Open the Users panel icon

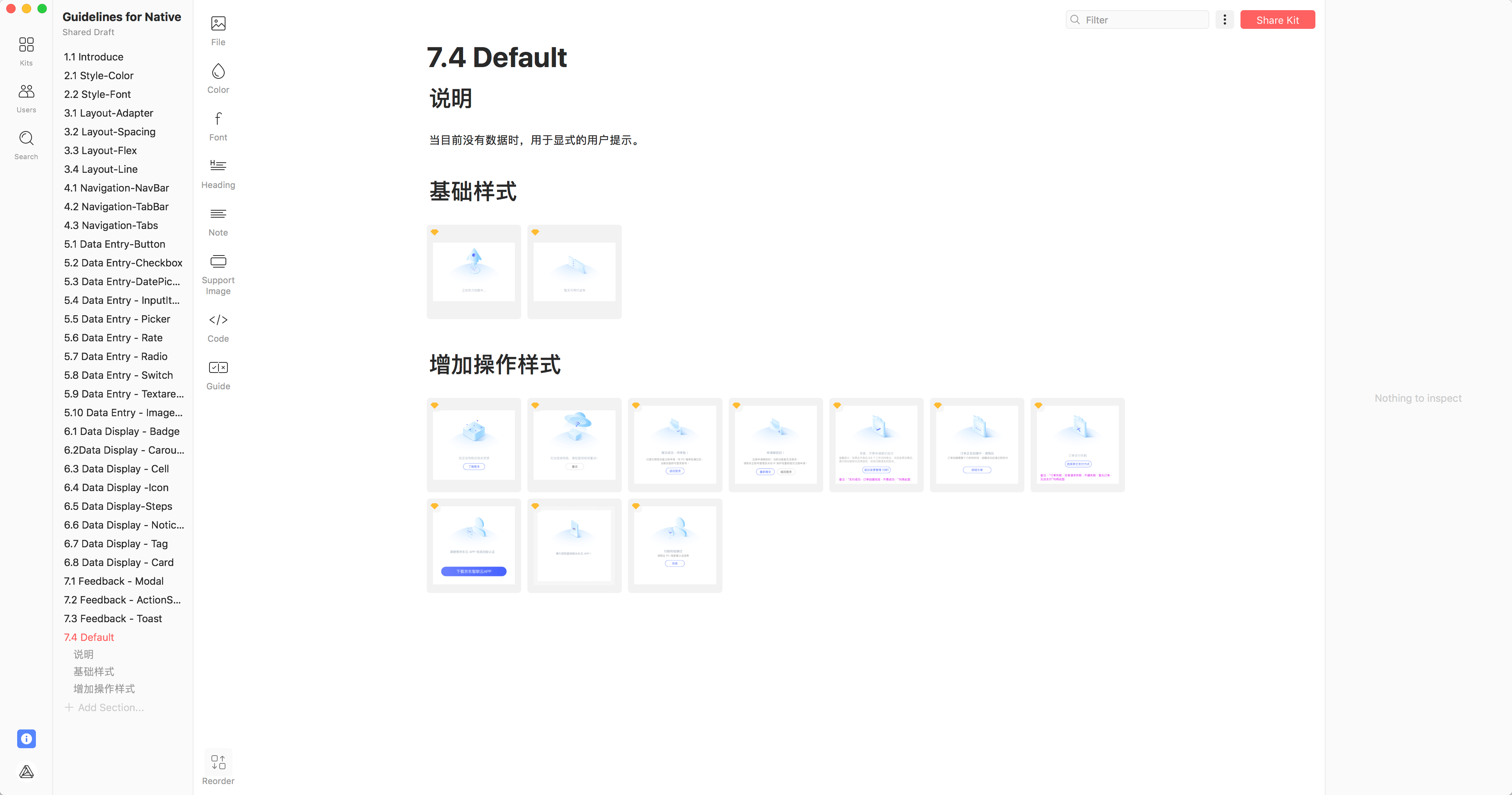pyautogui.click(x=27, y=98)
